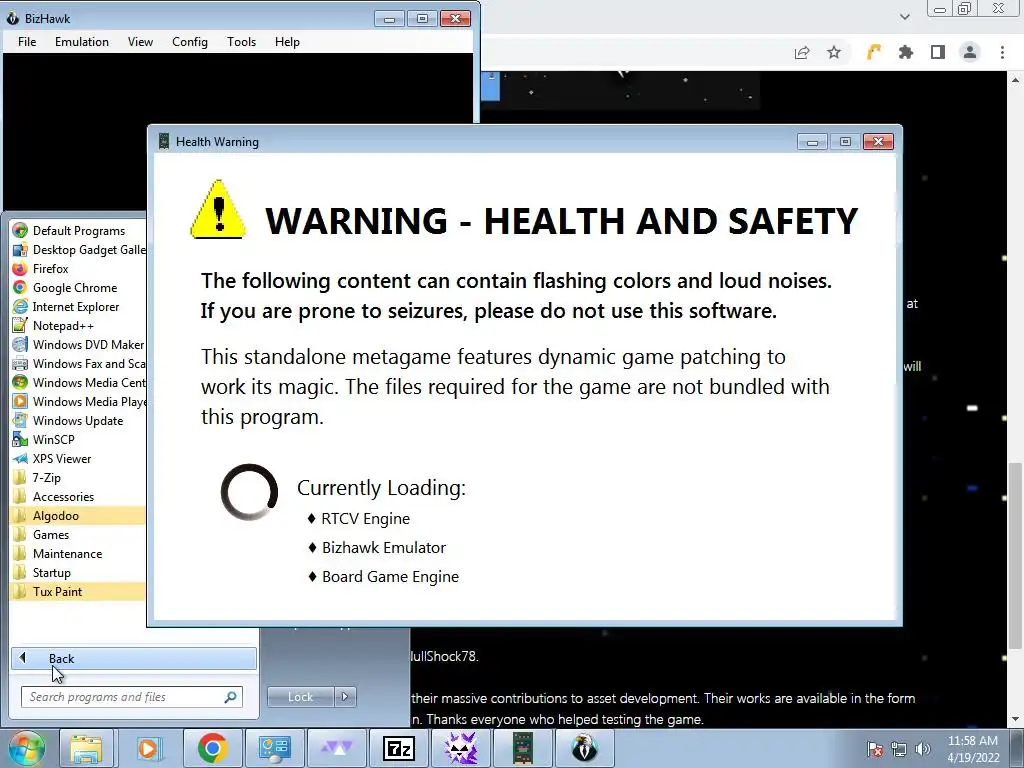Open Chrome tab search chevron
Screen dimensions: 1024x768
pyautogui.click(x=904, y=17)
